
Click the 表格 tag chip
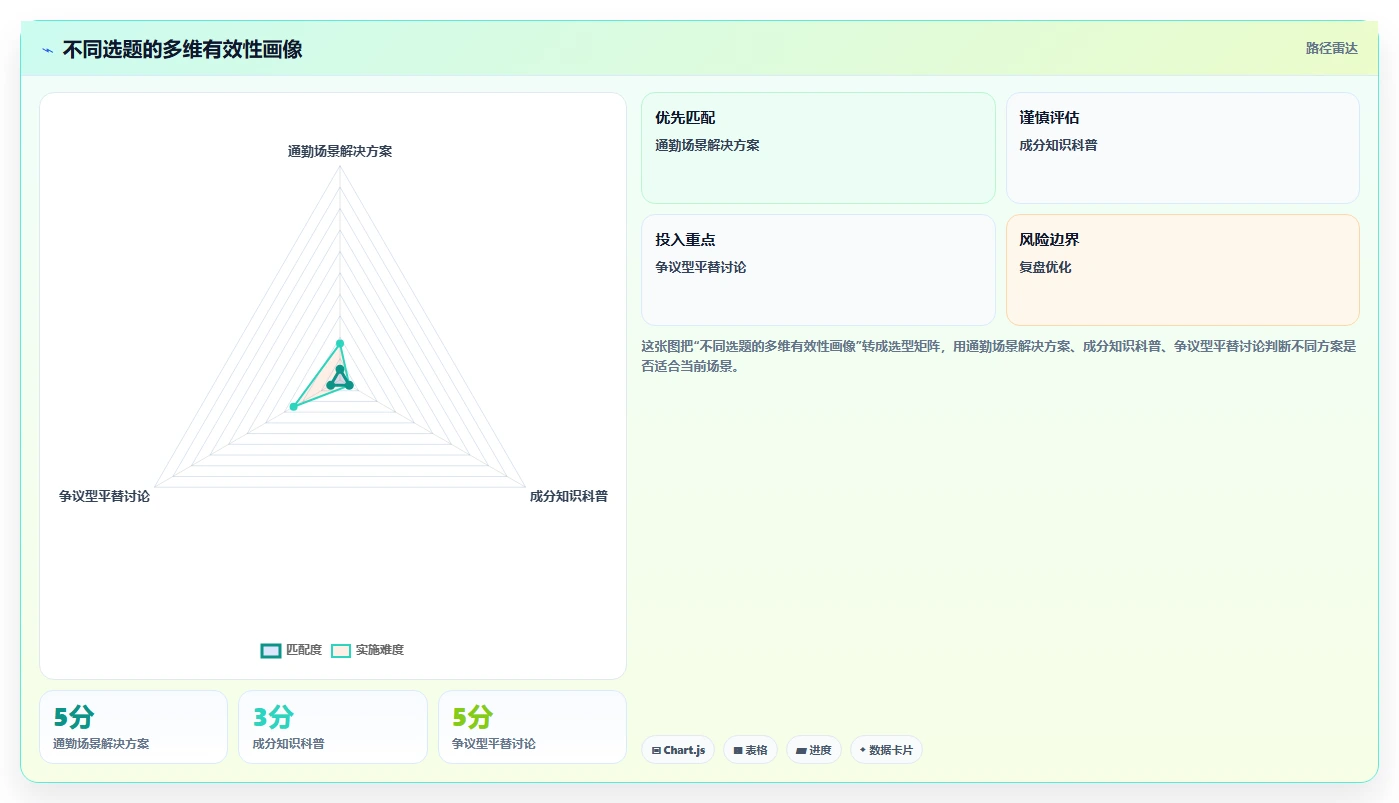750,750
